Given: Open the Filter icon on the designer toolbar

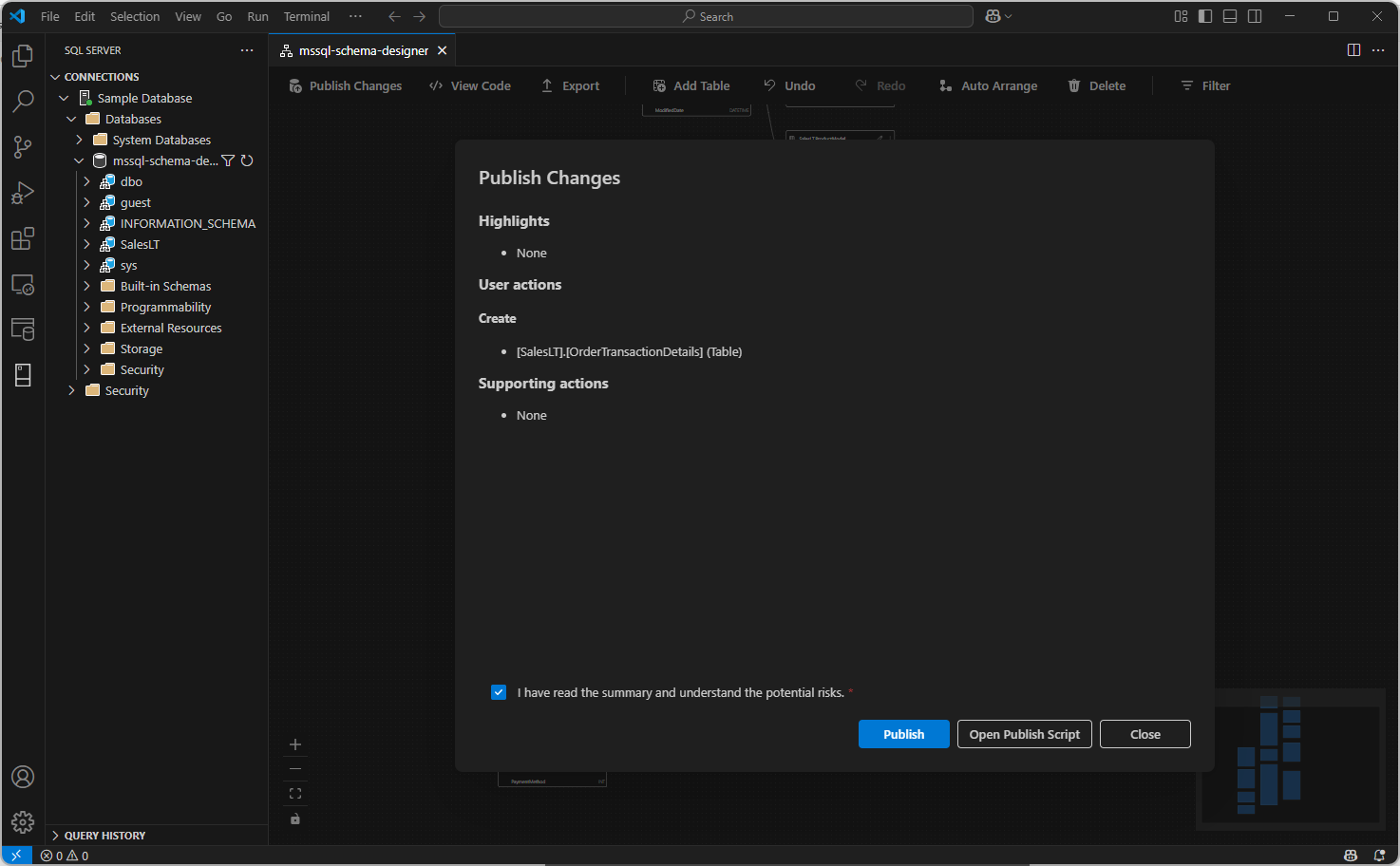Looking at the screenshot, I should pyautogui.click(x=1187, y=85).
